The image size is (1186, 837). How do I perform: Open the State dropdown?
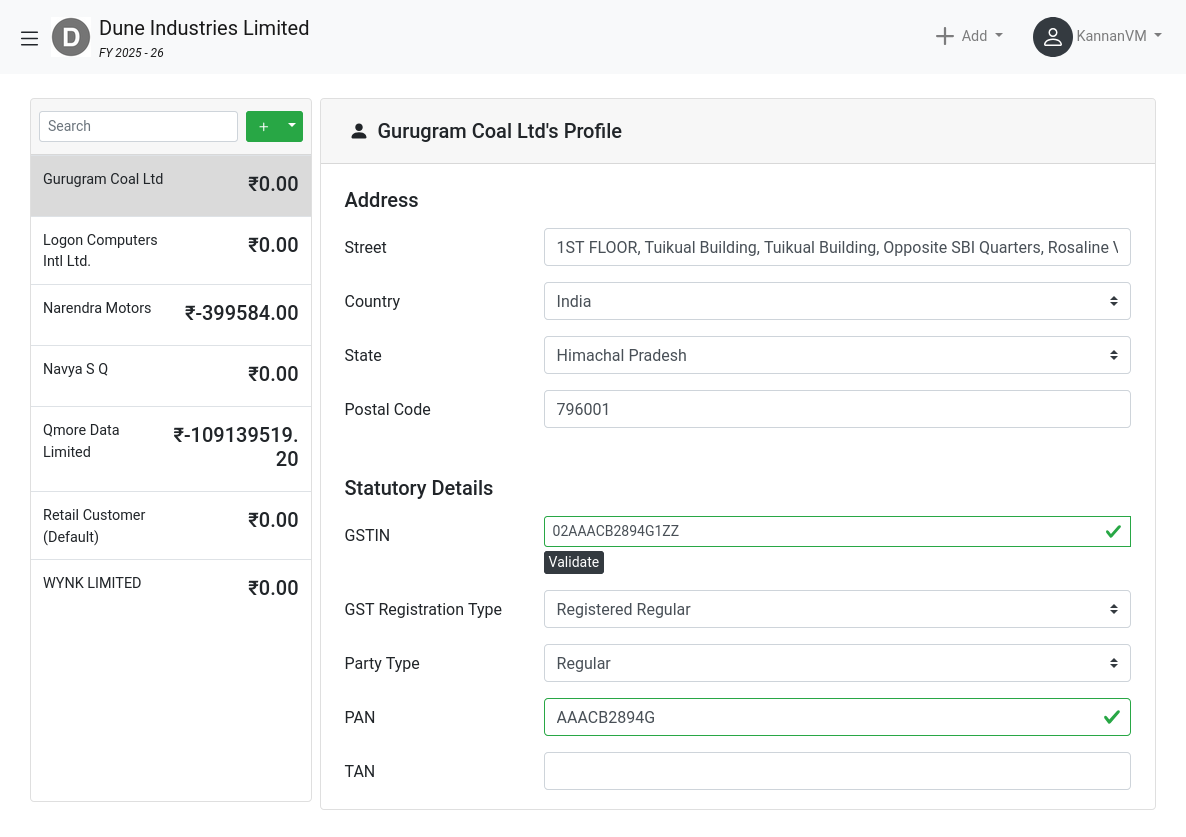(x=837, y=355)
